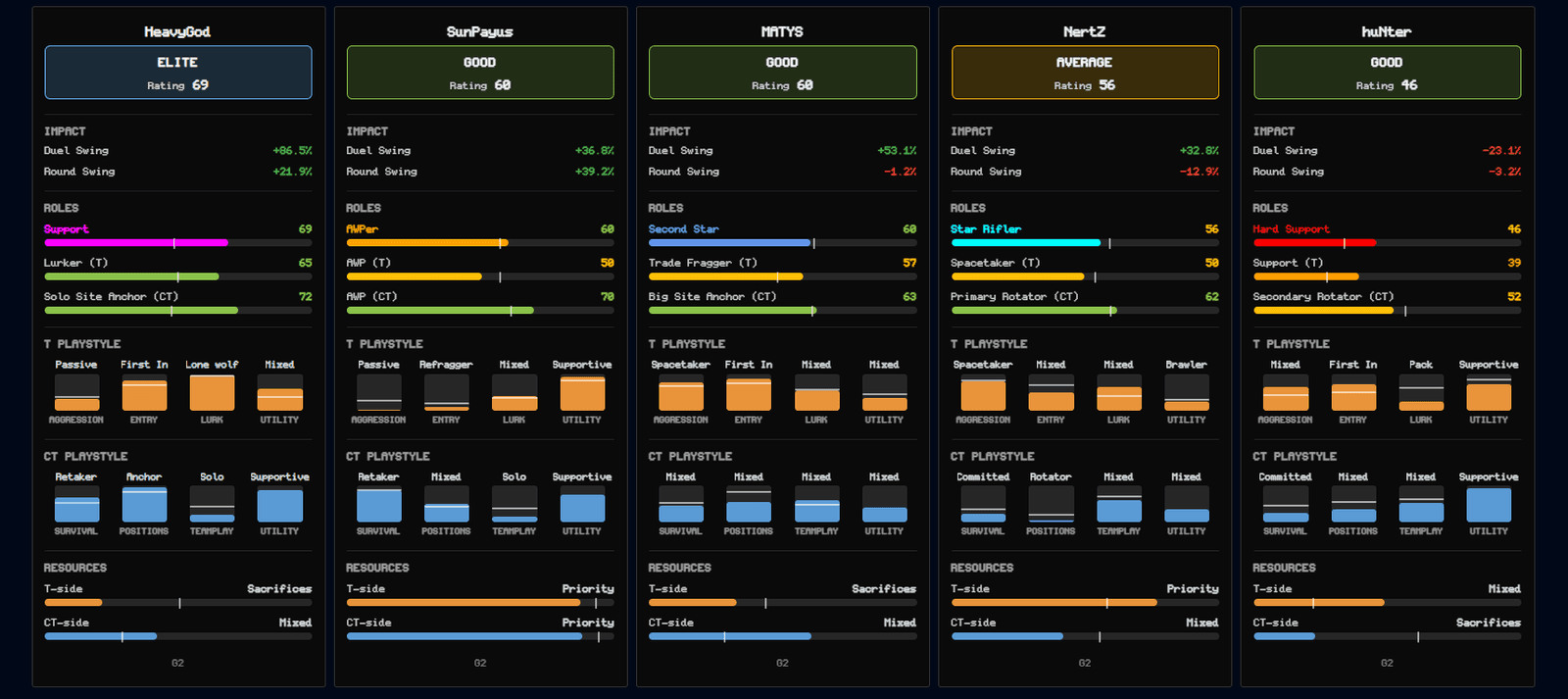Click SunPayus's T-side Priority resources bar

click(480, 603)
